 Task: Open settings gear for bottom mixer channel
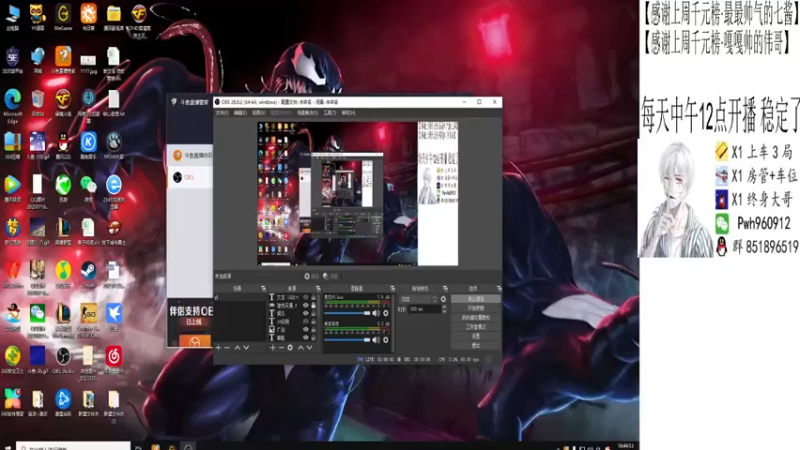pos(386,339)
